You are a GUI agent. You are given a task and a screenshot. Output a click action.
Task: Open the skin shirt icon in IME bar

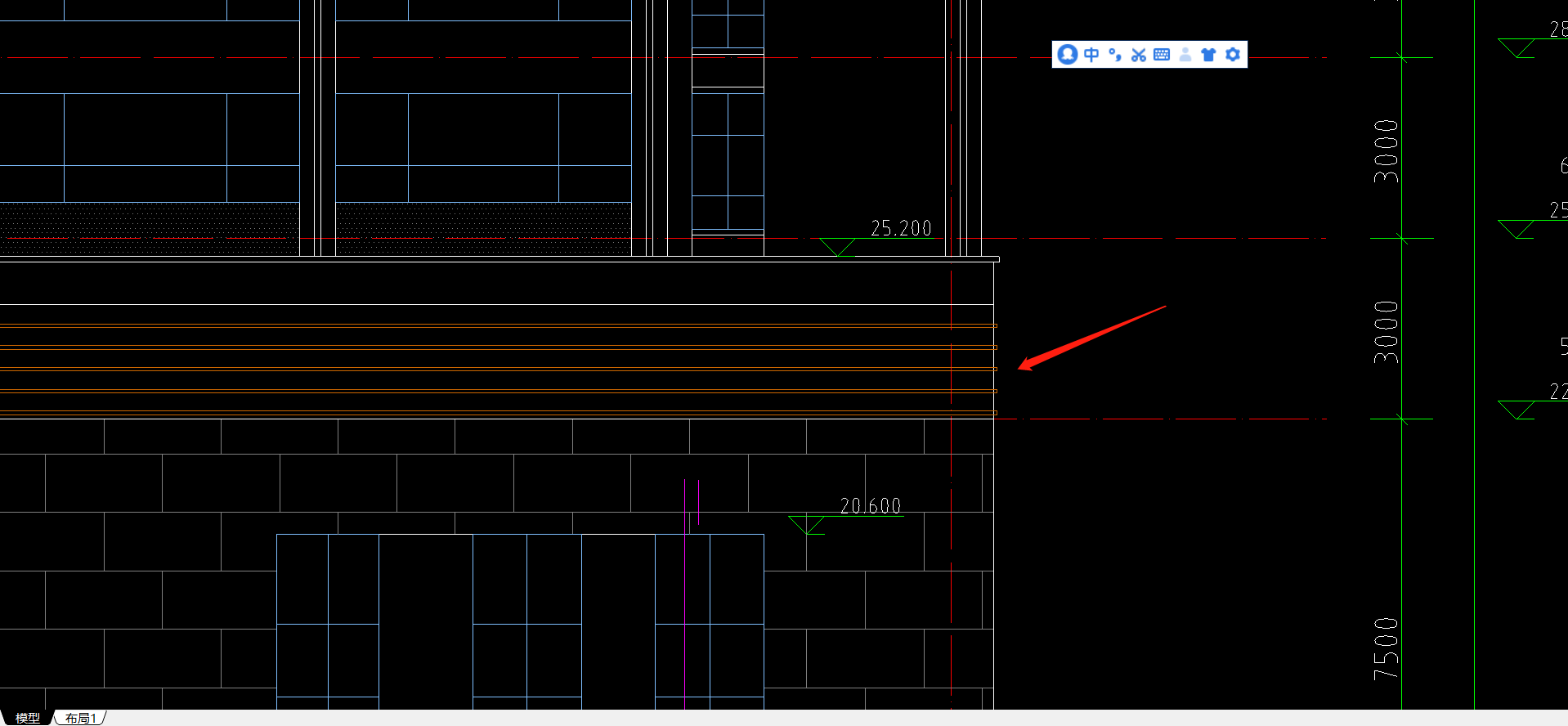point(1209,55)
